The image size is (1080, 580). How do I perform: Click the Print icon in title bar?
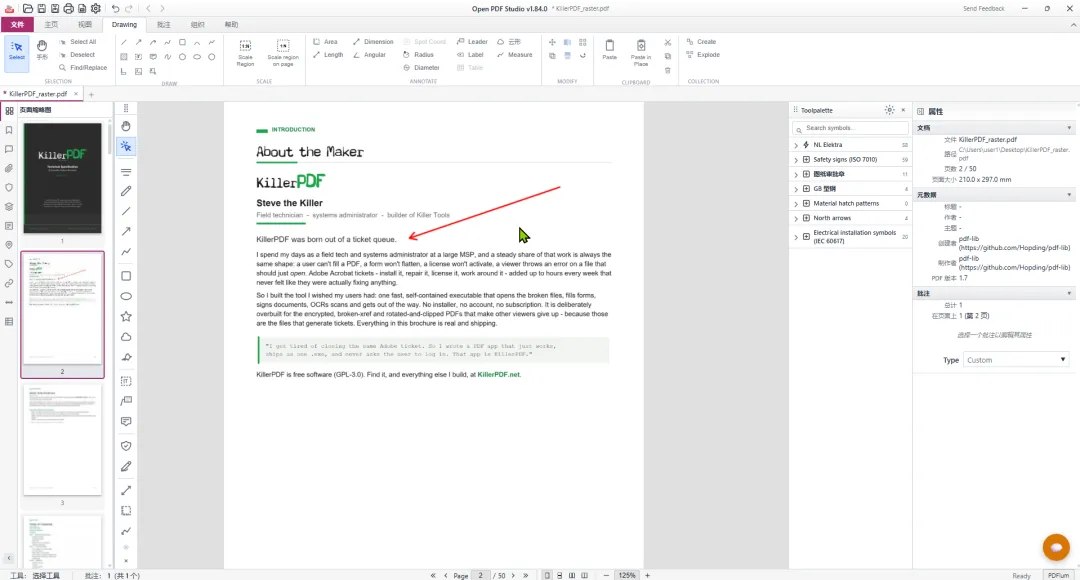[68, 8]
